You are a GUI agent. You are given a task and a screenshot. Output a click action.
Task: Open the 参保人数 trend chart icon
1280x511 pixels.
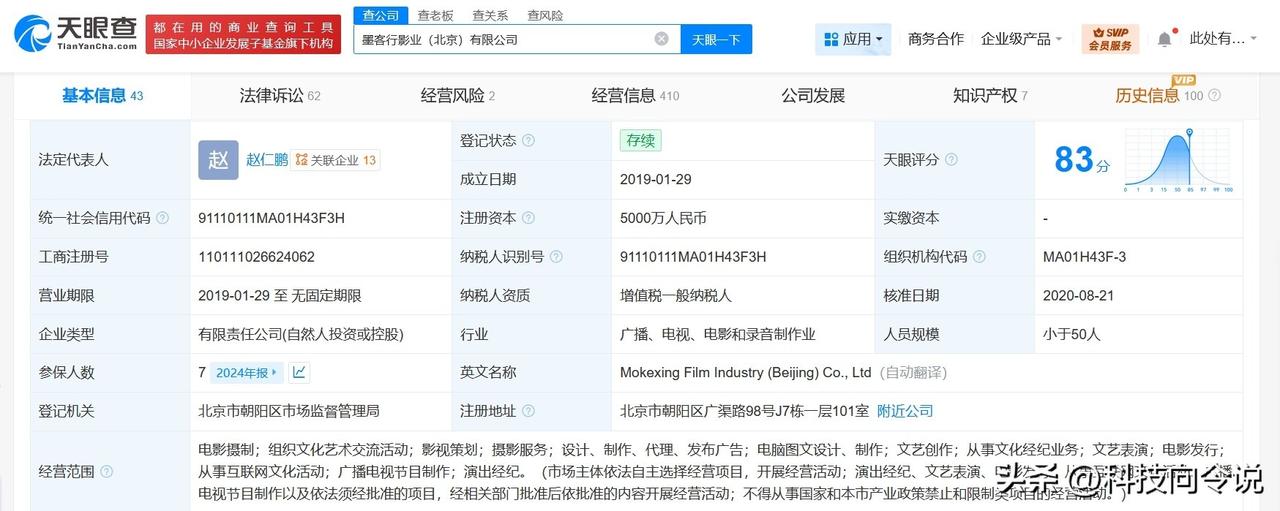(299, 372)
